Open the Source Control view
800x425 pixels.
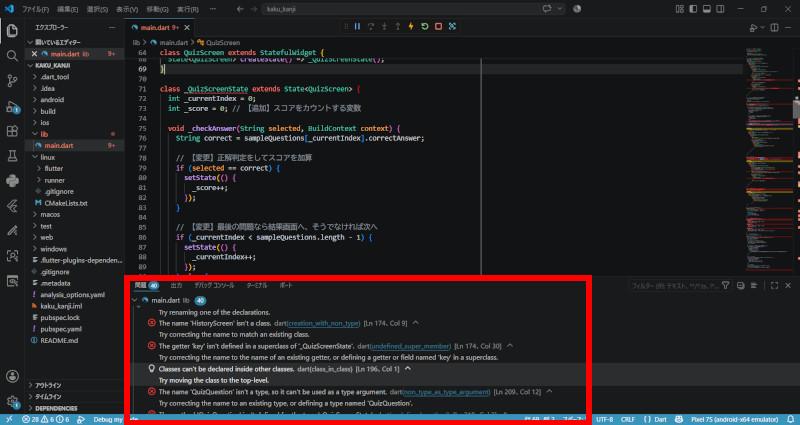(12, 81)
